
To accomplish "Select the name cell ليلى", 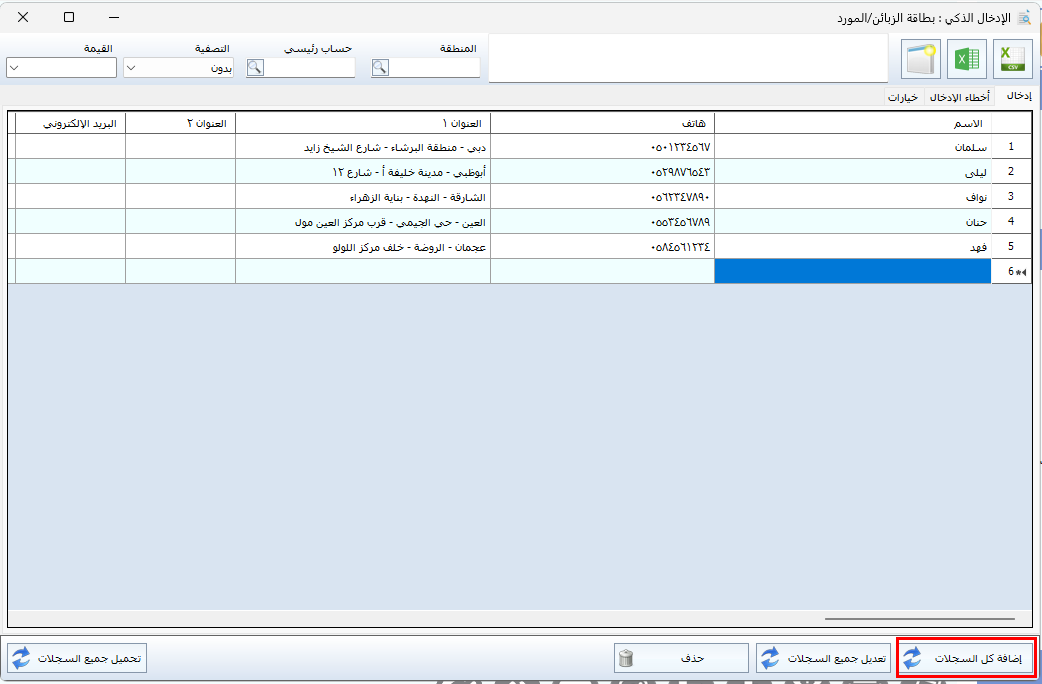I will pyautogui.click(x=853, y=171).
